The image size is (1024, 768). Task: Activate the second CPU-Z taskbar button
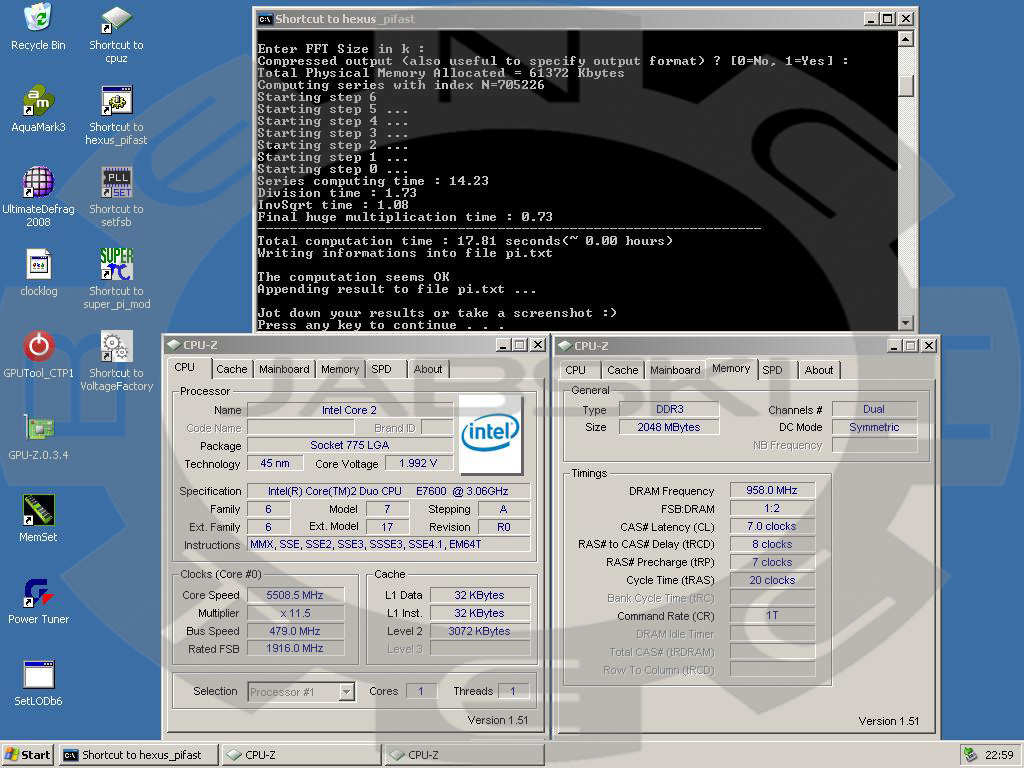[x=465, y=754]
